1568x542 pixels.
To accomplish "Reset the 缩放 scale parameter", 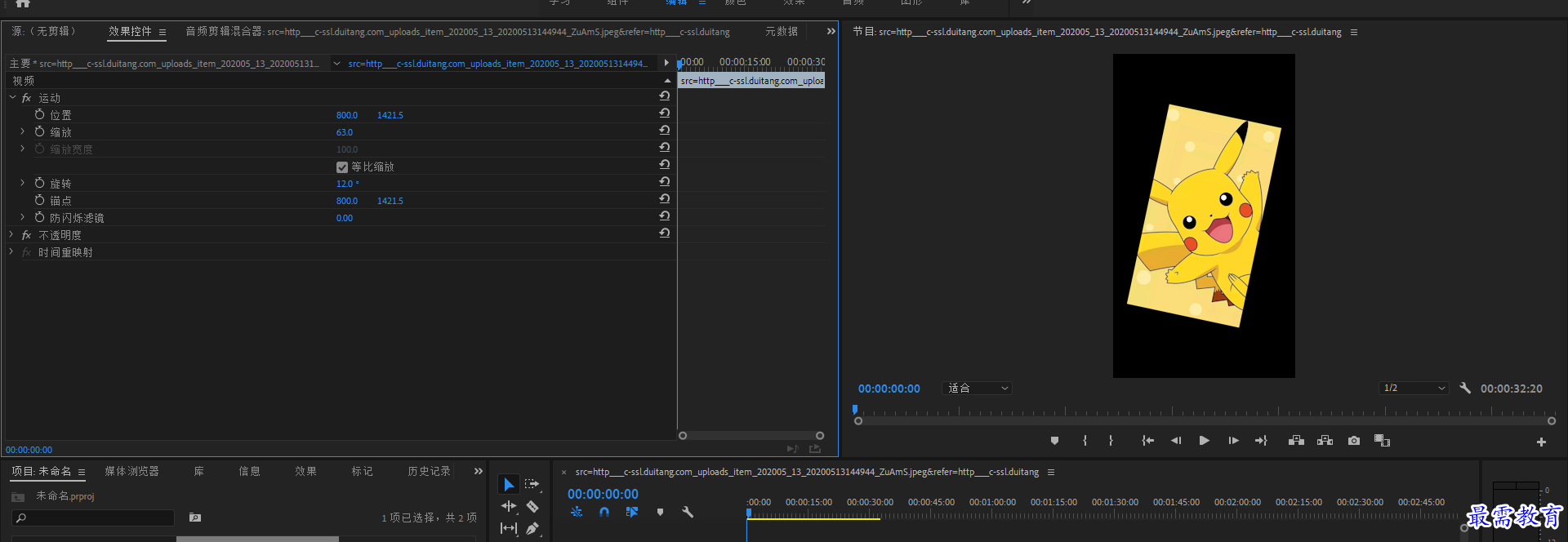I will 665,131.
